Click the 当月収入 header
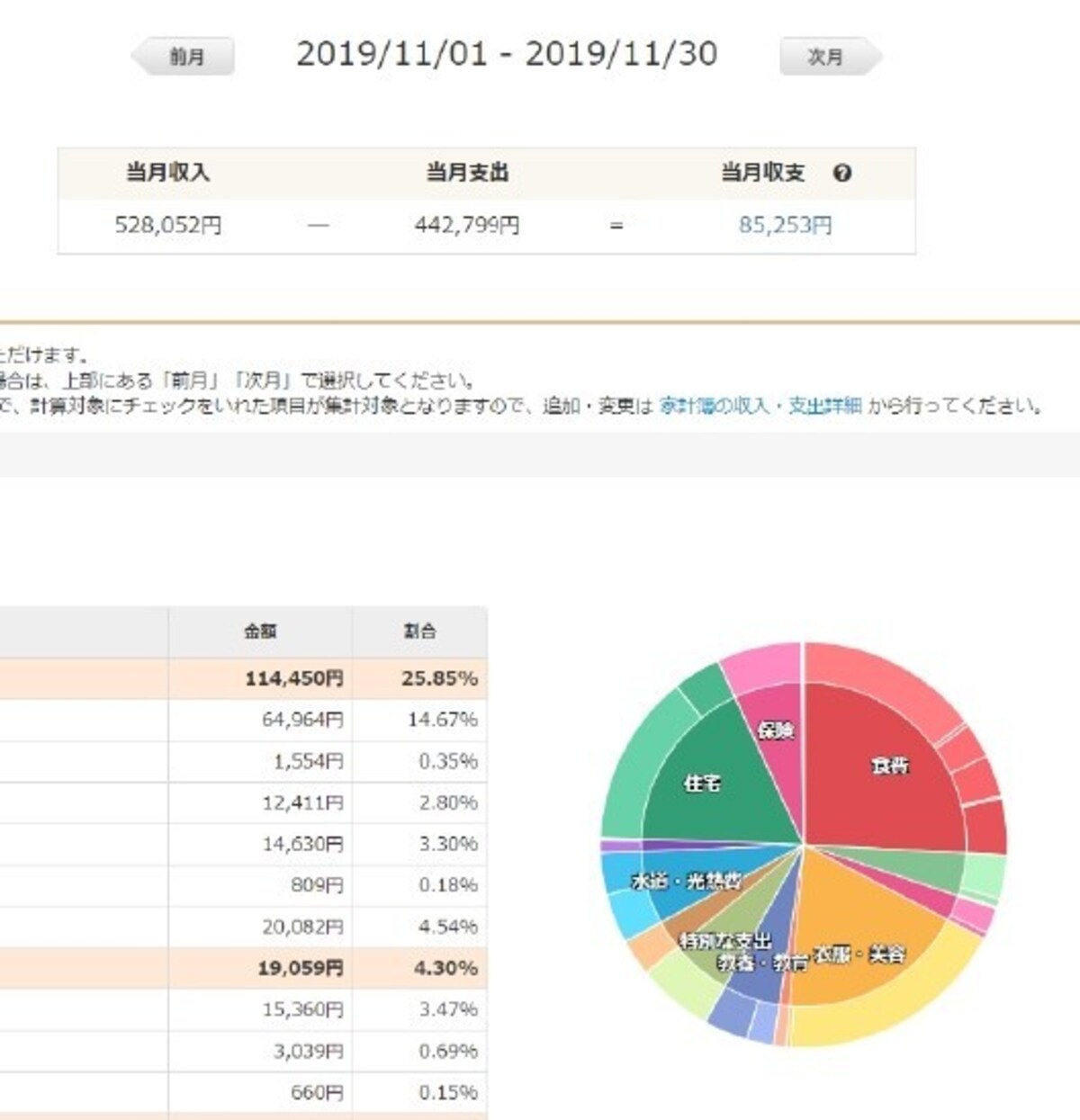Viewport: 1080px width, 1120px height. click(167, 173)
